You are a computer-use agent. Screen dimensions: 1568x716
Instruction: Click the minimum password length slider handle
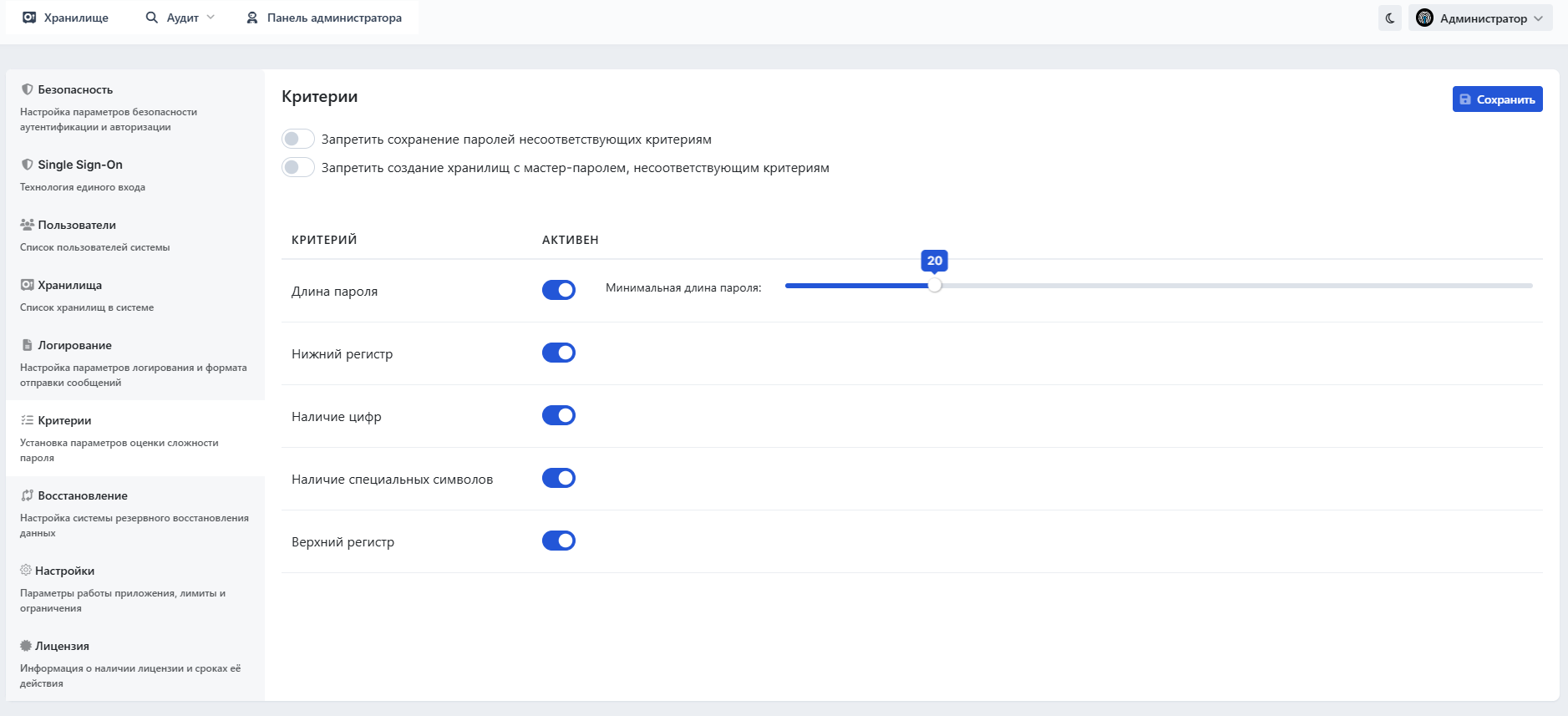click(x=935, y=286)
